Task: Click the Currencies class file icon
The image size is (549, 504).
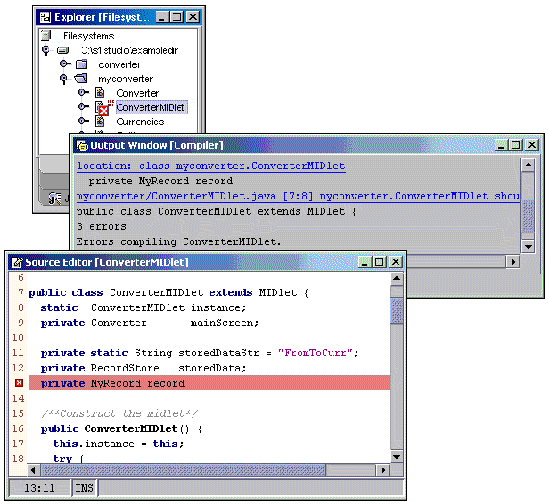Action: pos(100,121)
